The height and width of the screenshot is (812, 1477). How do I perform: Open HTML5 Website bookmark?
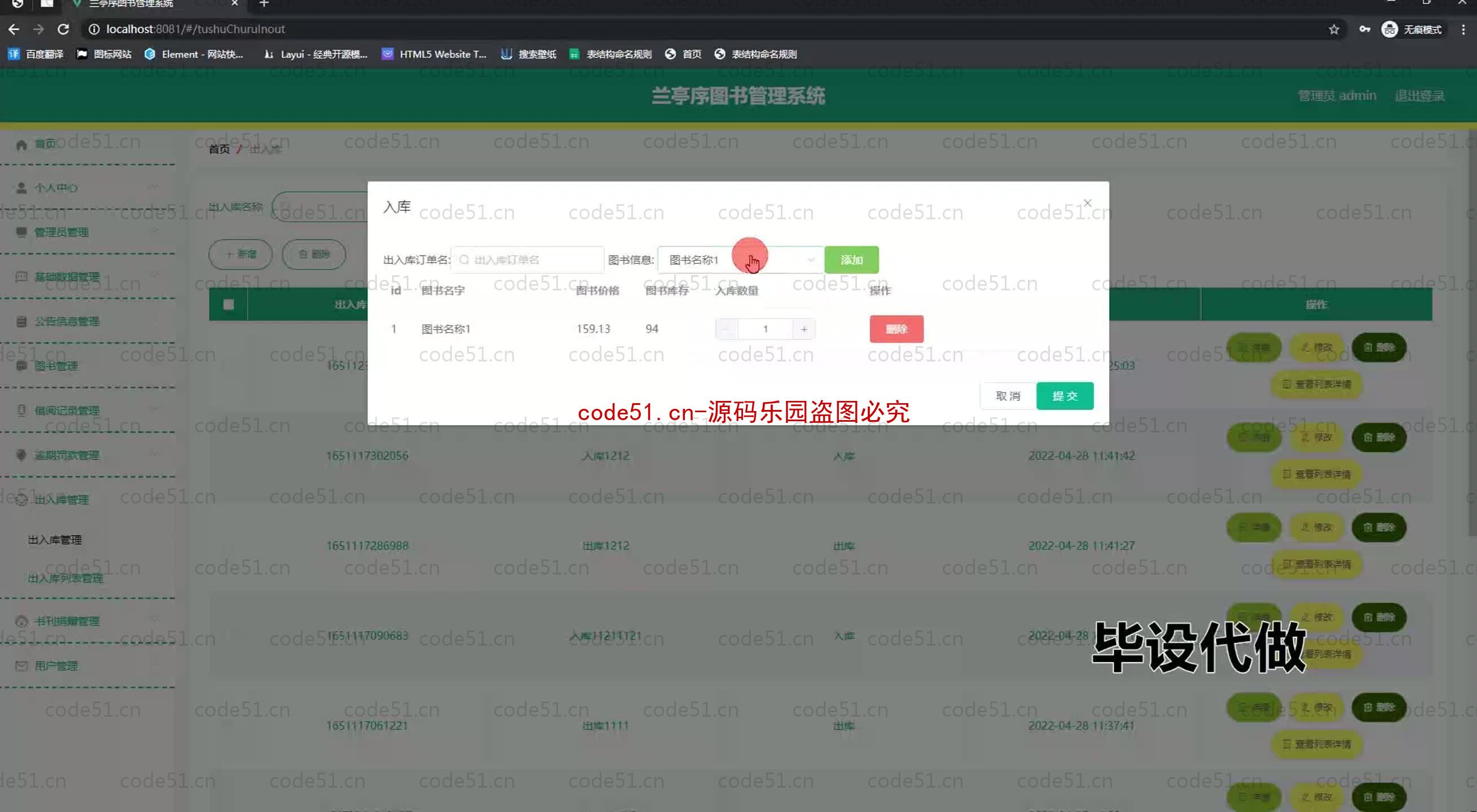pyautogui.click(x=434, y=54)
